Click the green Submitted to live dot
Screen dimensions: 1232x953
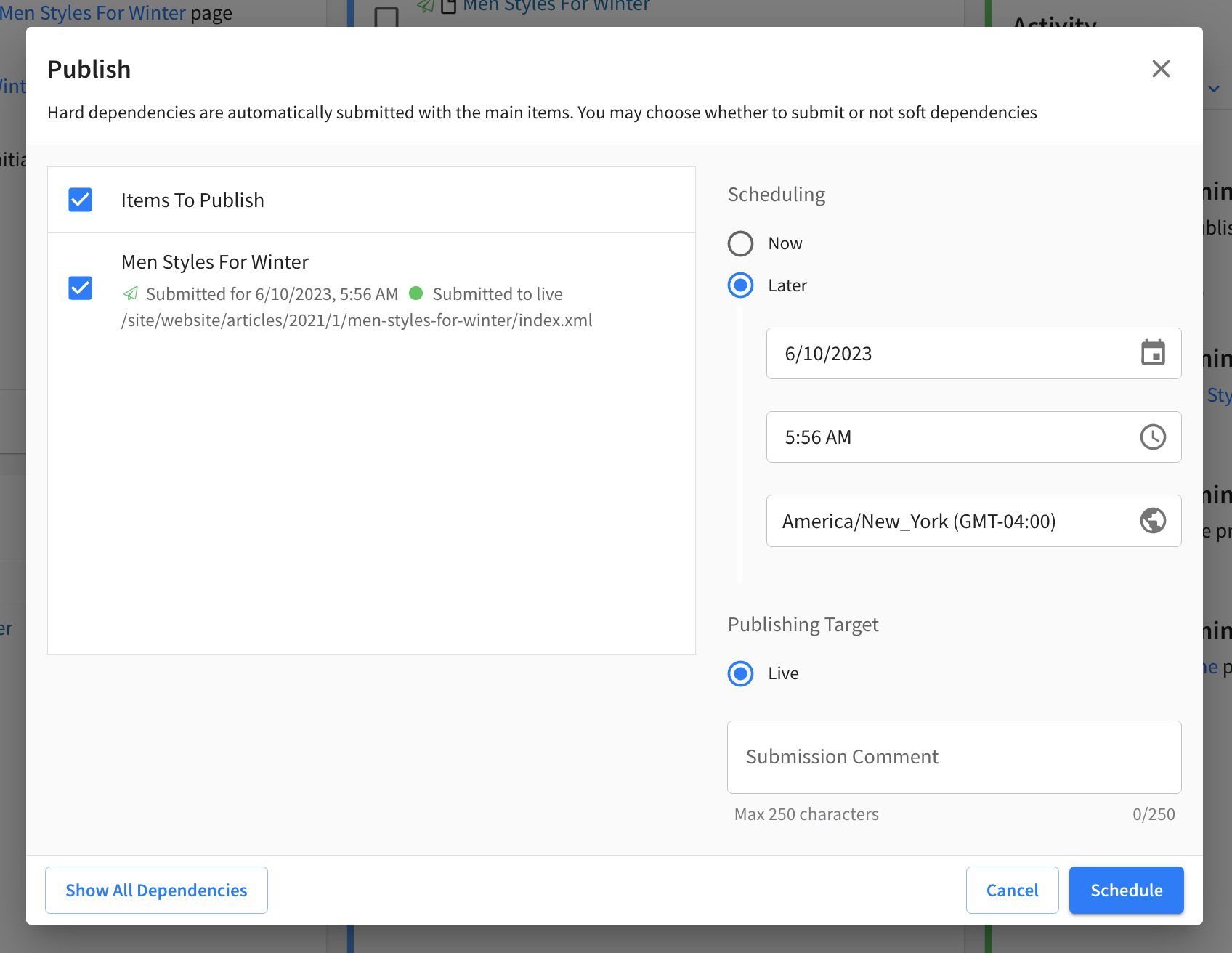(416, 293)
